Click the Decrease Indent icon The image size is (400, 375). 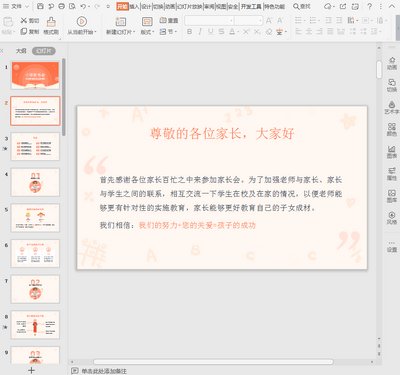[x=329, y=21]
